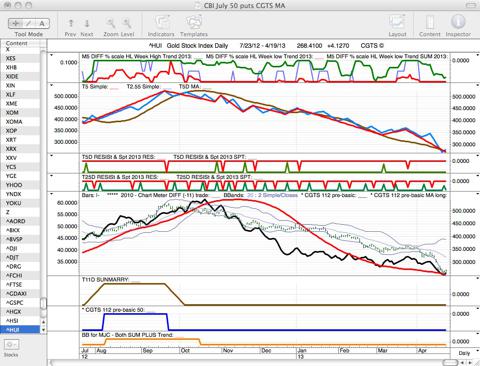Click the T11D SUNMARRY indicator label

[105, 279]
